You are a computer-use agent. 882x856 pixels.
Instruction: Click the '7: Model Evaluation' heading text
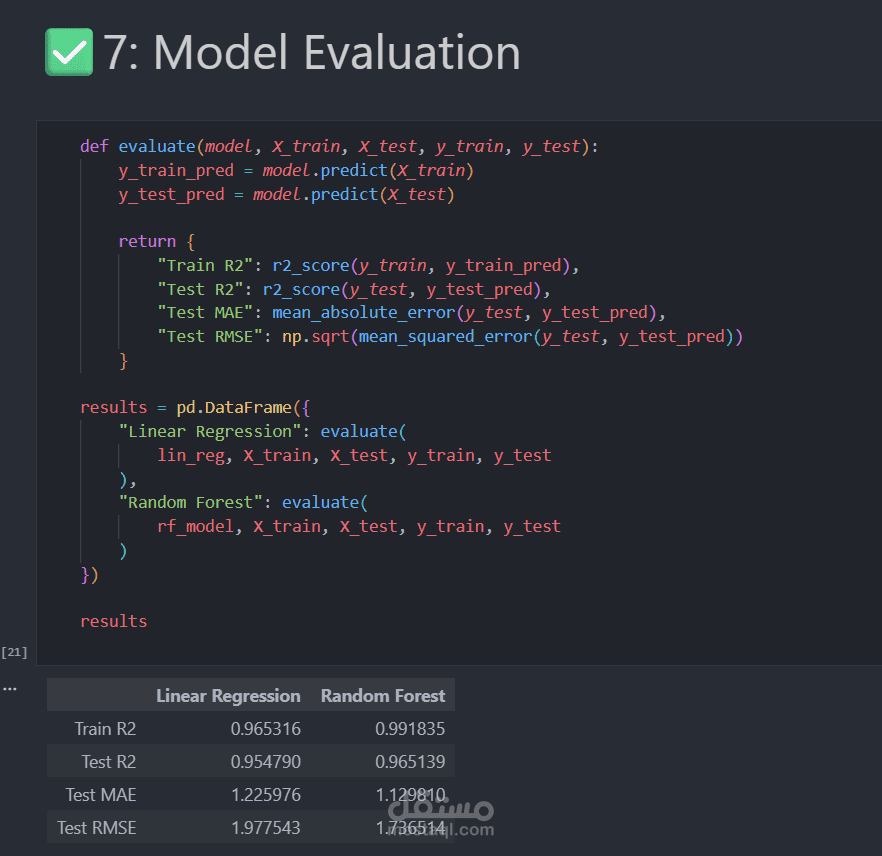pyautogui.click(x=312, y=52)
